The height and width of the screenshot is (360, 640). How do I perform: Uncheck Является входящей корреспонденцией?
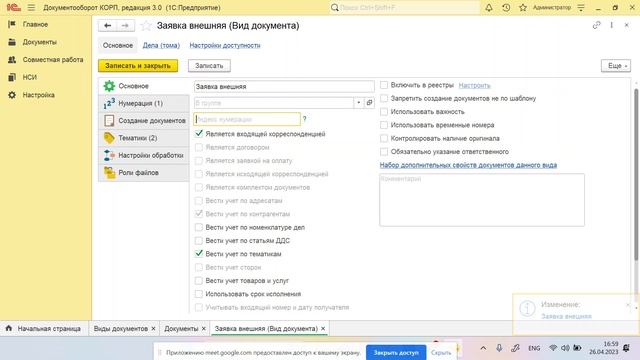pyautogui.click(x=199, y=133)
